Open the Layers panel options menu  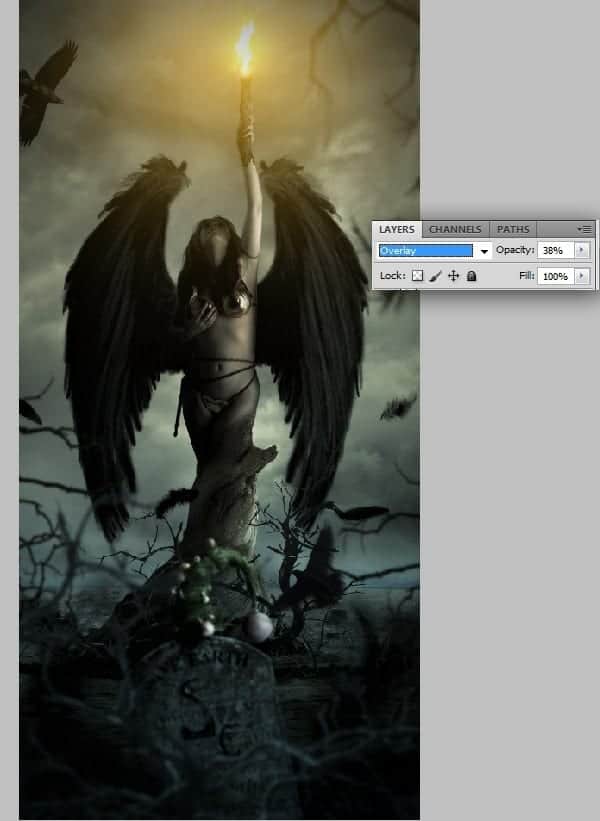[x=584, y=229]
